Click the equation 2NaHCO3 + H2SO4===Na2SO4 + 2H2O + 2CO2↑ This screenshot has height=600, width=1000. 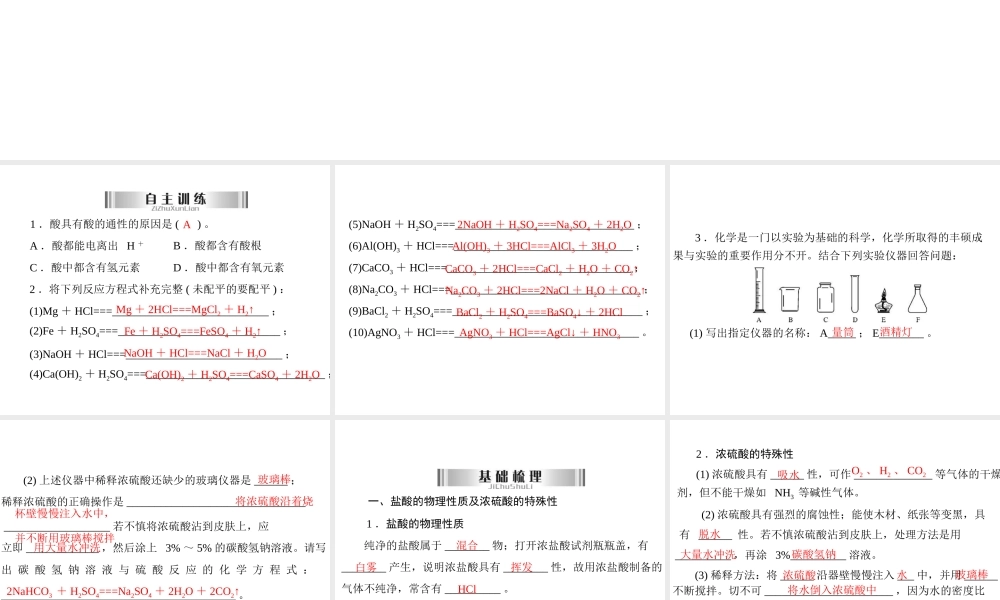(123, 592)
